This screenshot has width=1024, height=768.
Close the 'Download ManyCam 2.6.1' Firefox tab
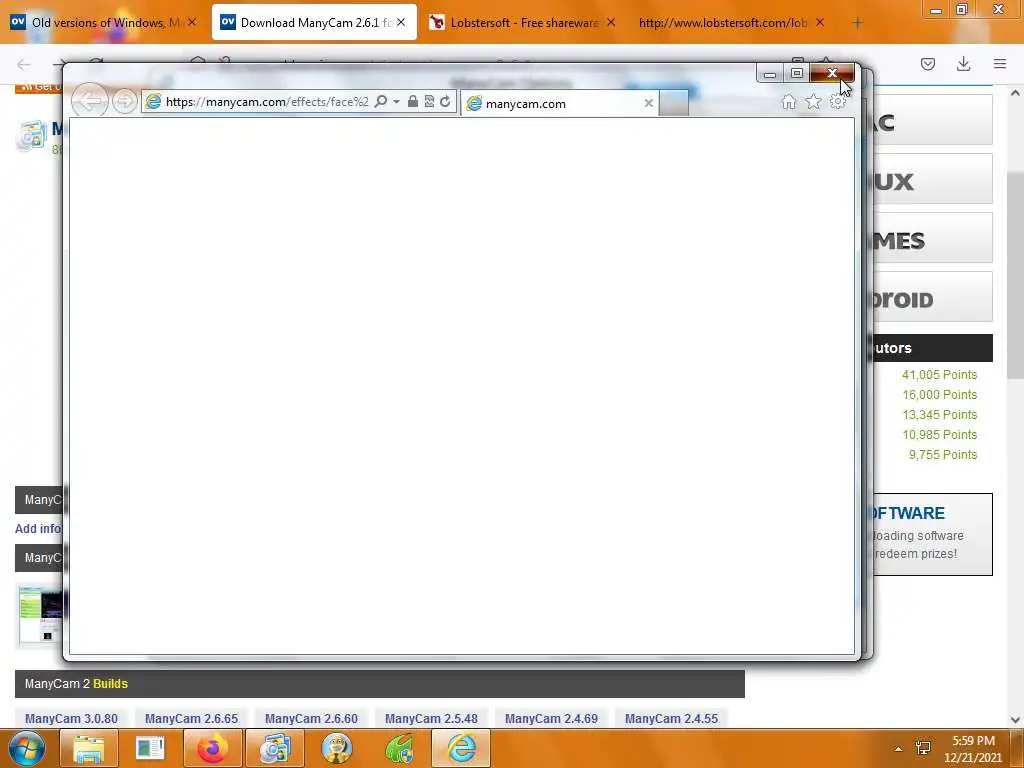(x=401, y=22)
